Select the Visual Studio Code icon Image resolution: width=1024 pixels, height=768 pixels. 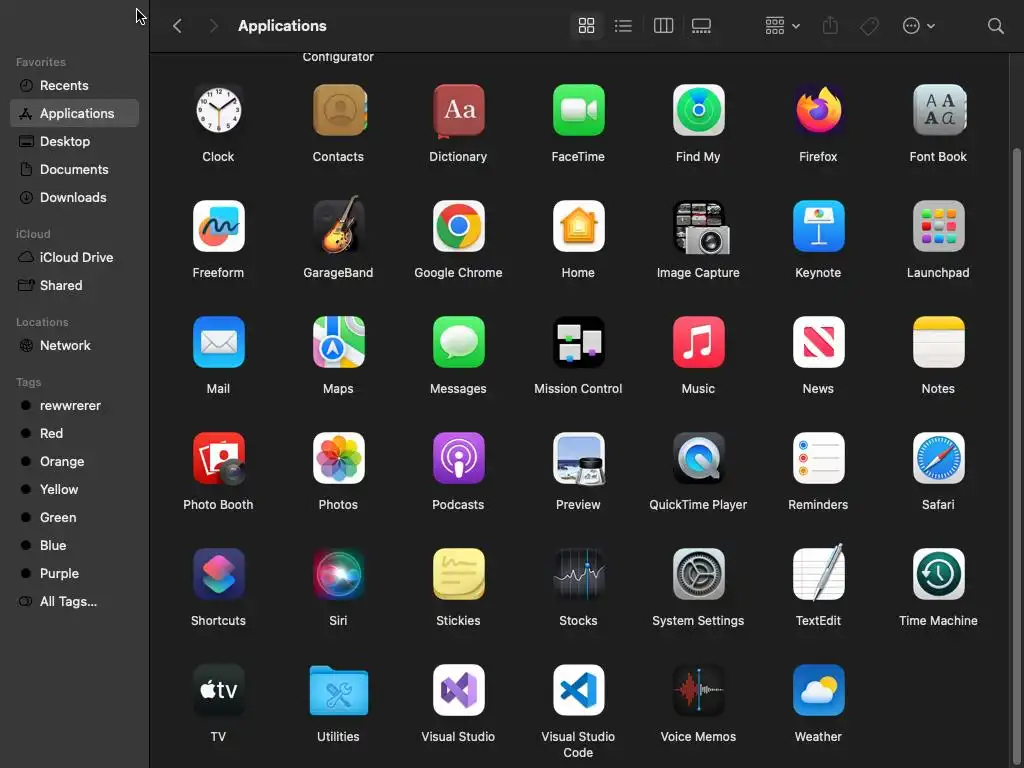tap(578, 690)
